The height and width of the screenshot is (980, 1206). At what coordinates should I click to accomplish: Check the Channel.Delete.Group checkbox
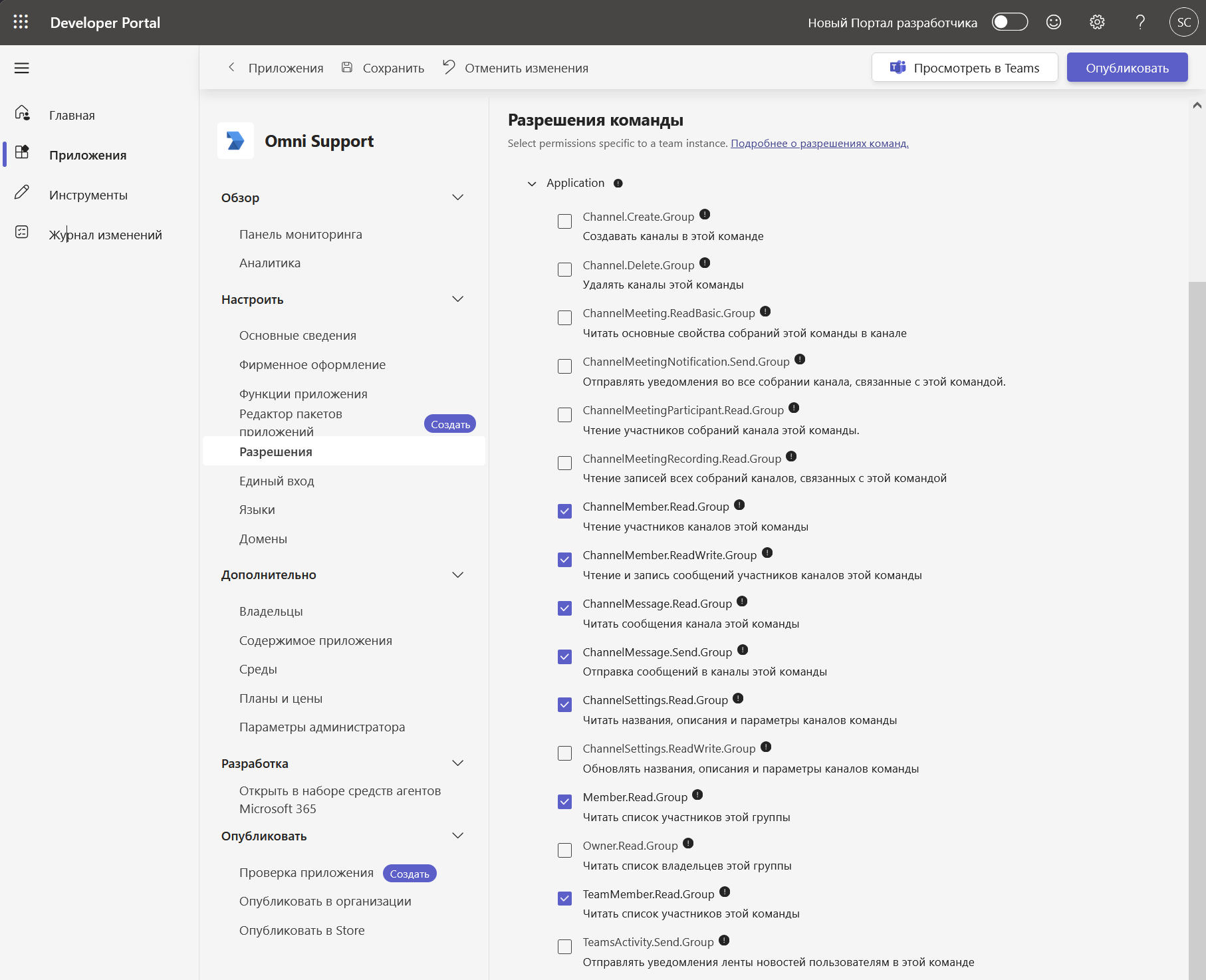(x=564, y=269)
